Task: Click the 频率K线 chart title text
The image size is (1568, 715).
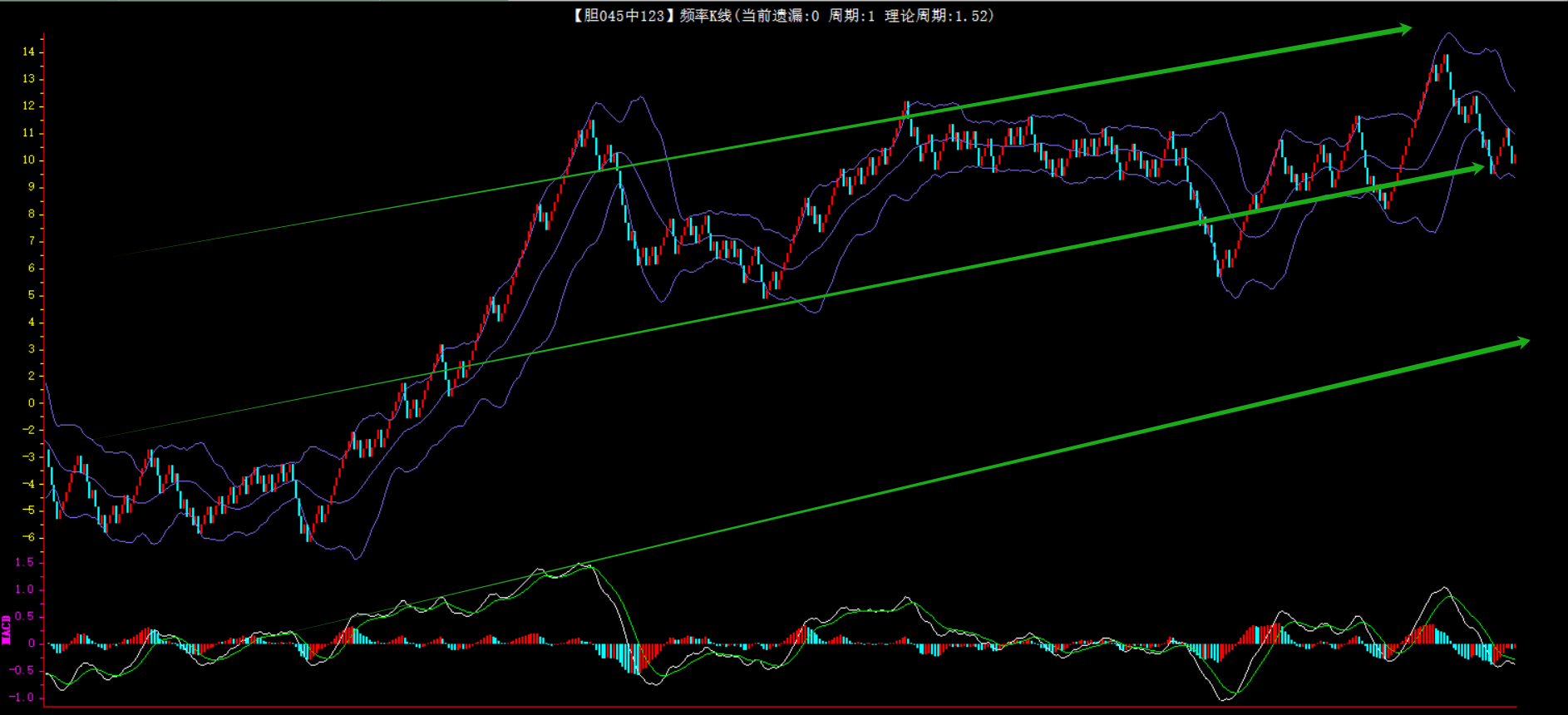Action: 705,16
